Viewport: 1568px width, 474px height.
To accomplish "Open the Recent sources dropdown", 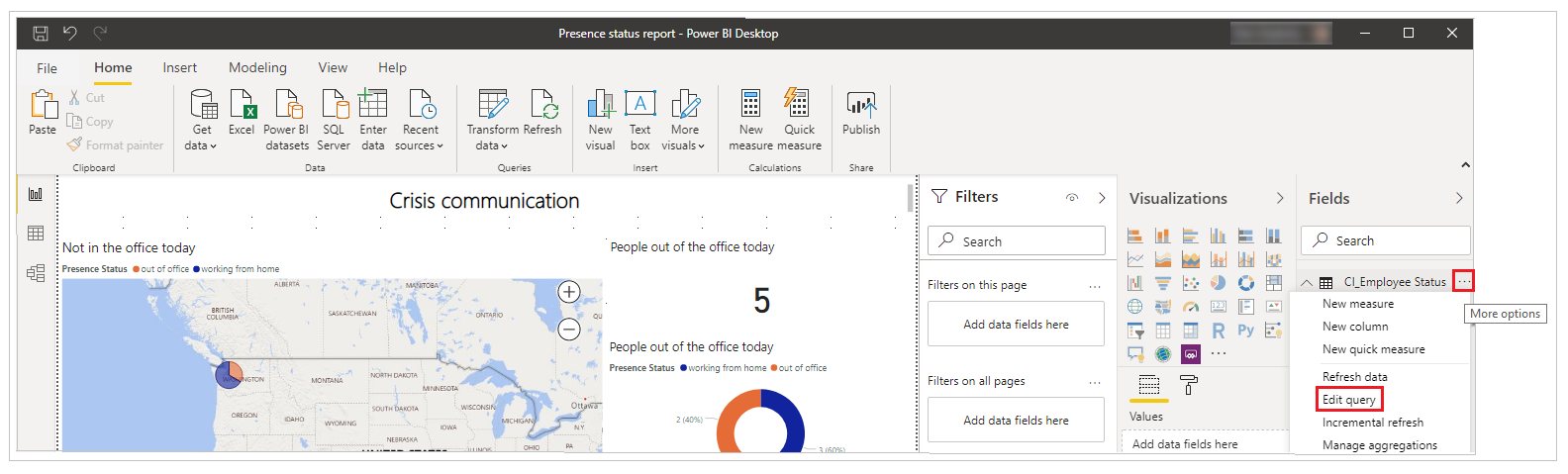I will [420, 120].
